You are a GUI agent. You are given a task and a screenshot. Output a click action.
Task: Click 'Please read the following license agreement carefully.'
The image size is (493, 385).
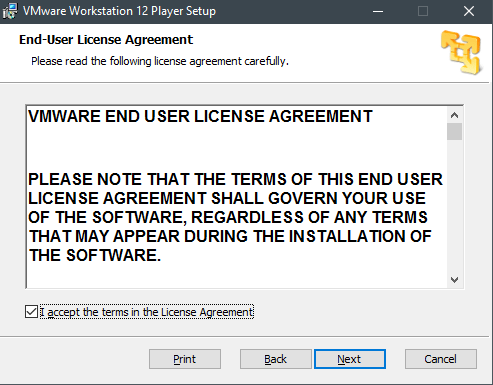point(160,61)
